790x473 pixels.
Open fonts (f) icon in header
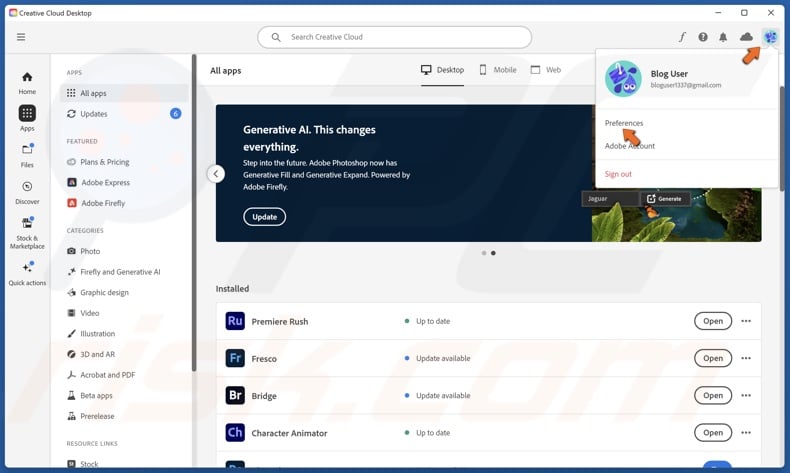coord(682,37)
